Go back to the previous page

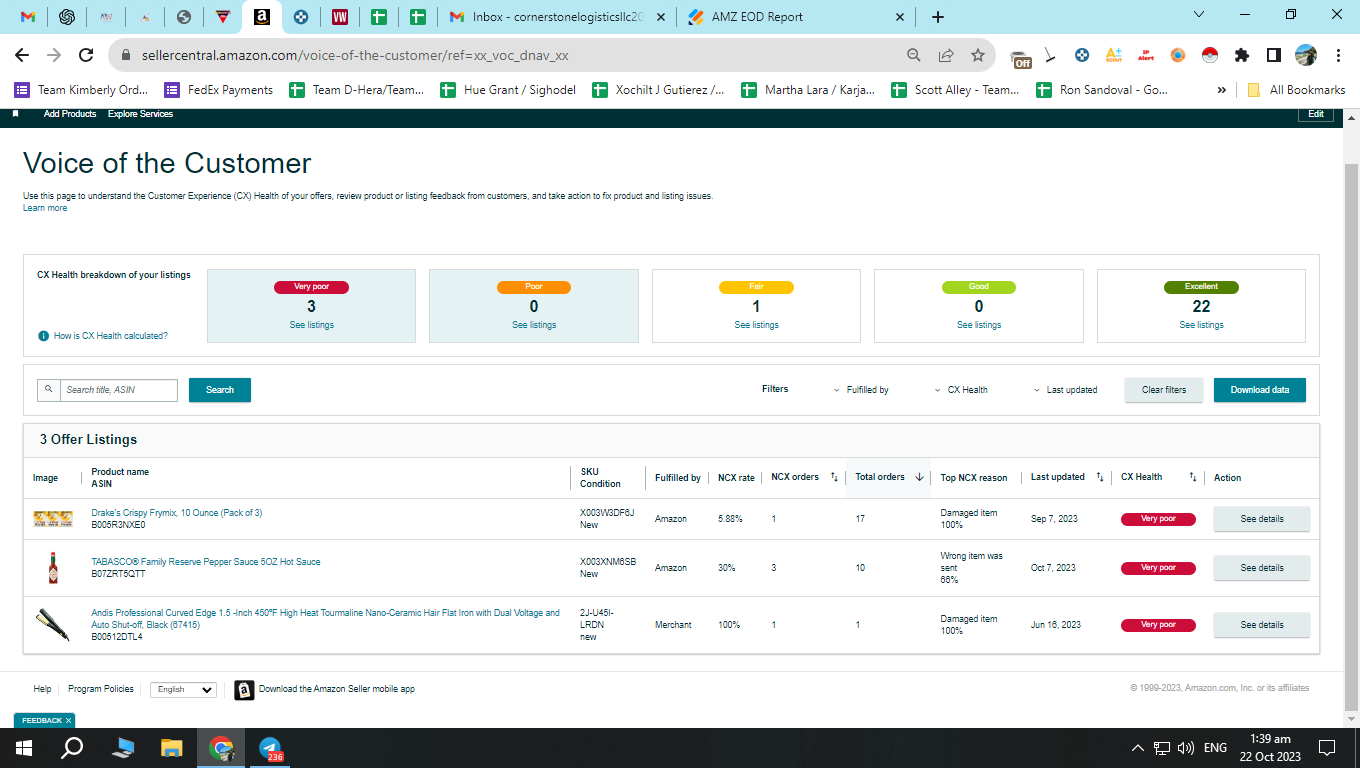22,55
